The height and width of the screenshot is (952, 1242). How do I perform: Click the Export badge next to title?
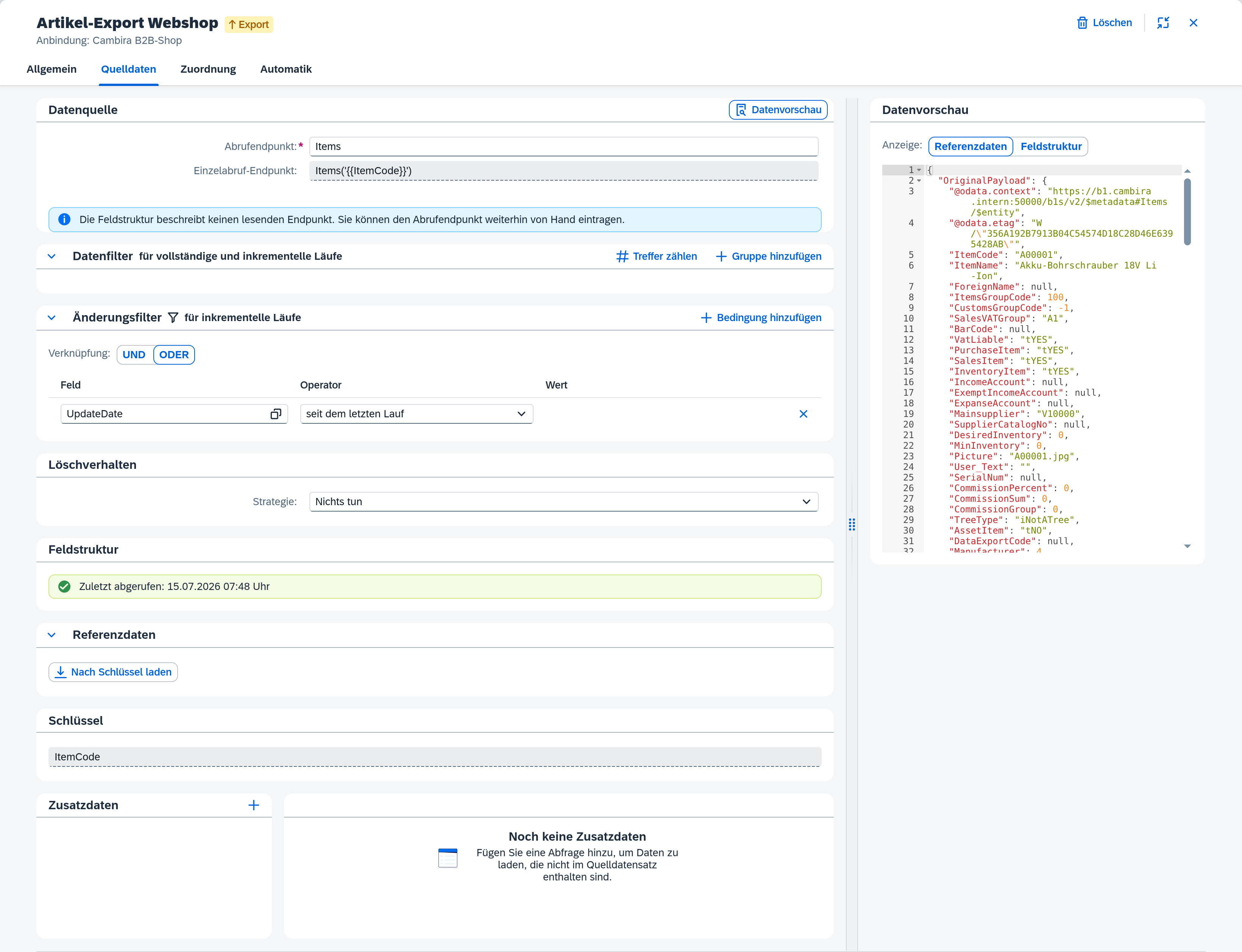(x=249, y=24)
